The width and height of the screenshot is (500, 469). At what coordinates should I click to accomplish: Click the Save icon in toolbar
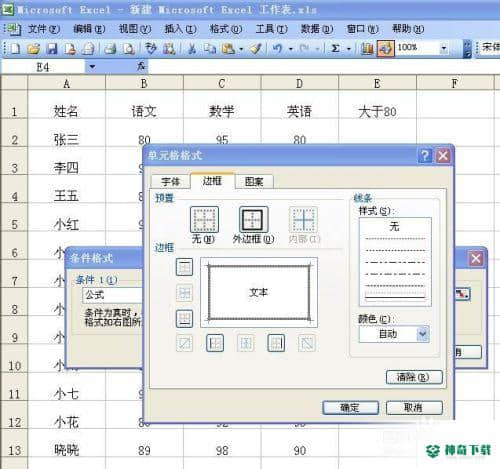click(x=52, y=49)
